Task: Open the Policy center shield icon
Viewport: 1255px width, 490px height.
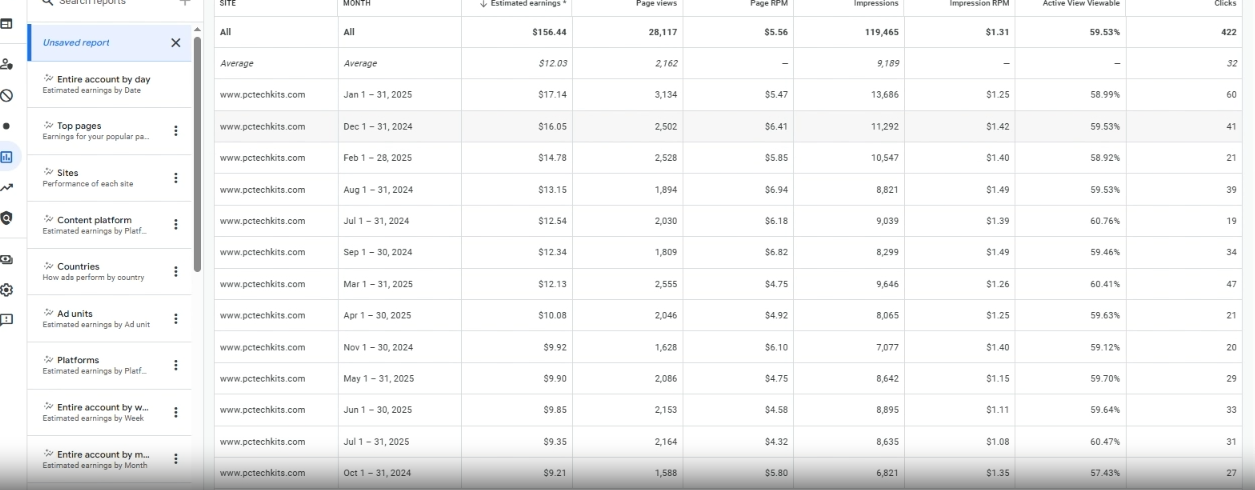Action: pos(6,218)
